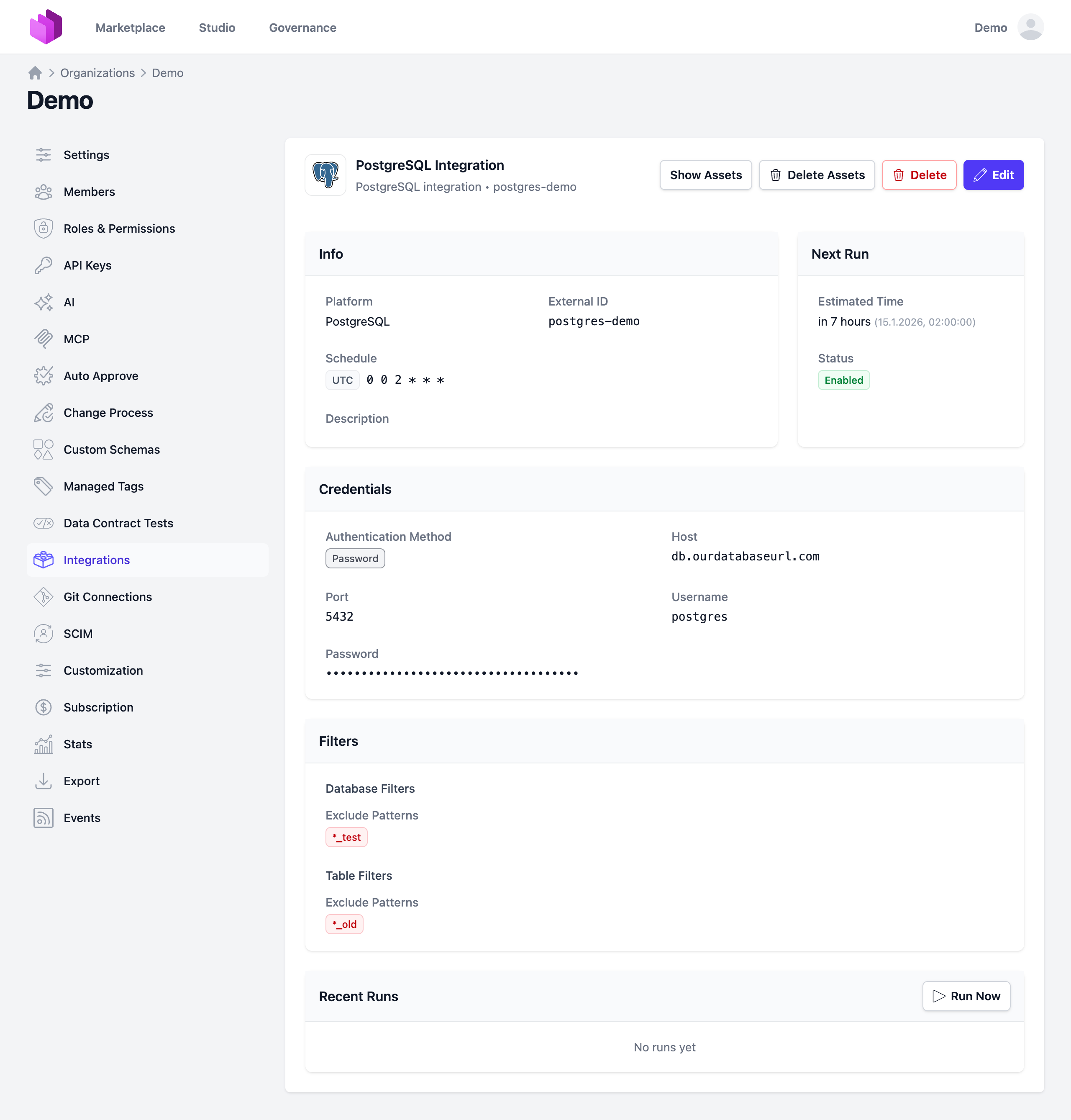The height and width of the screenshot is (1120, 1071).
Task: Click the Show Assets button
Action: (x=706, y=175)
